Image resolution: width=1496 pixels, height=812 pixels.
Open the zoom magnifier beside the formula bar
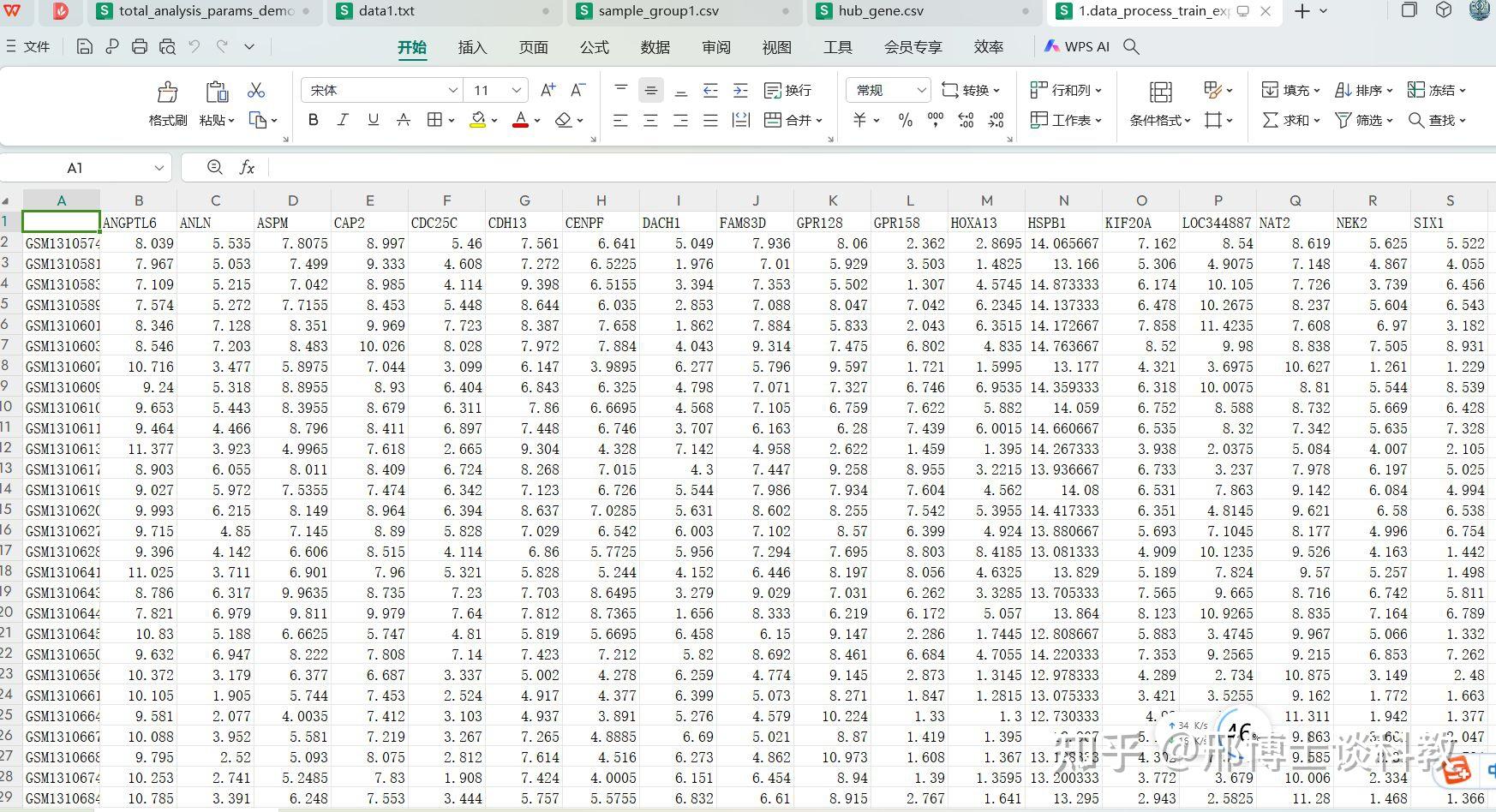[215, 167]
